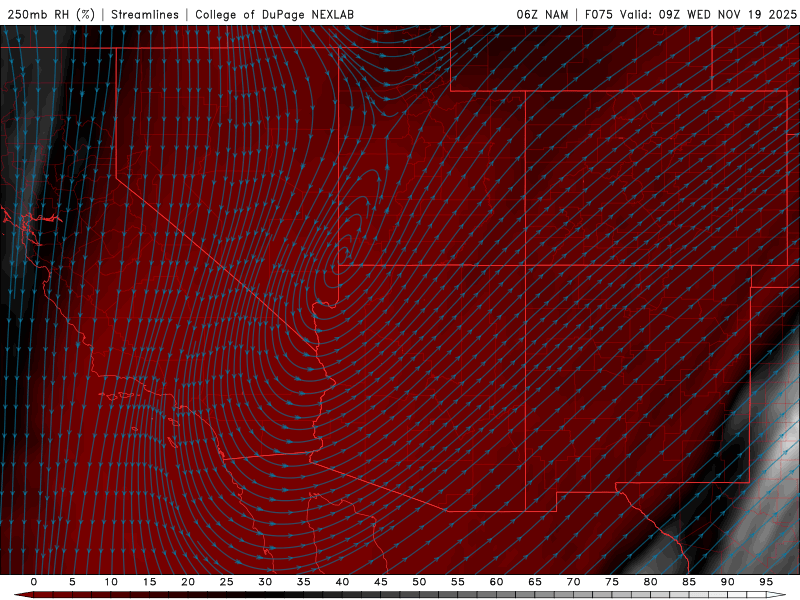Click the color scale label "65"

point(535,582)
